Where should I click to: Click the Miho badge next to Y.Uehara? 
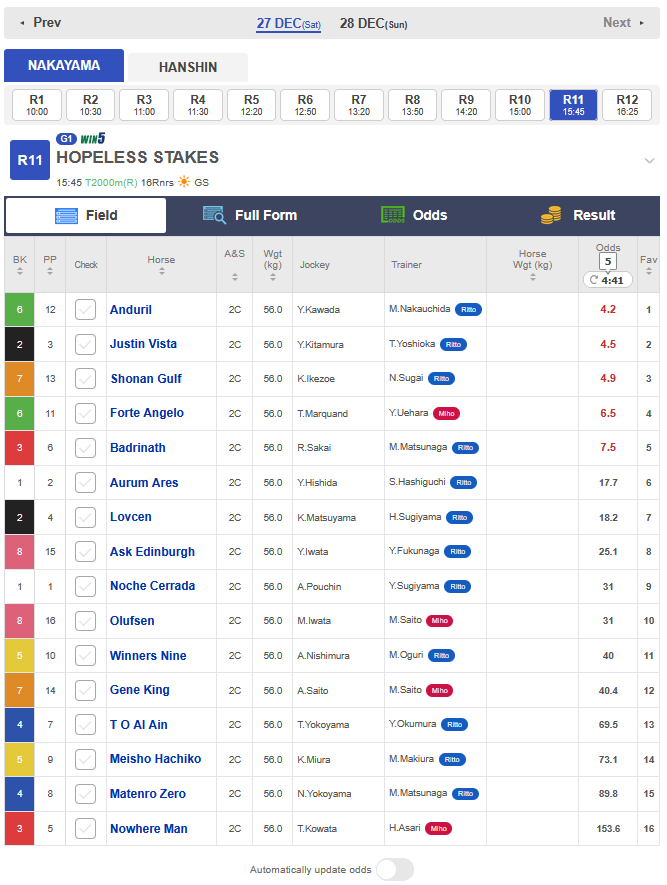[446, 414]
